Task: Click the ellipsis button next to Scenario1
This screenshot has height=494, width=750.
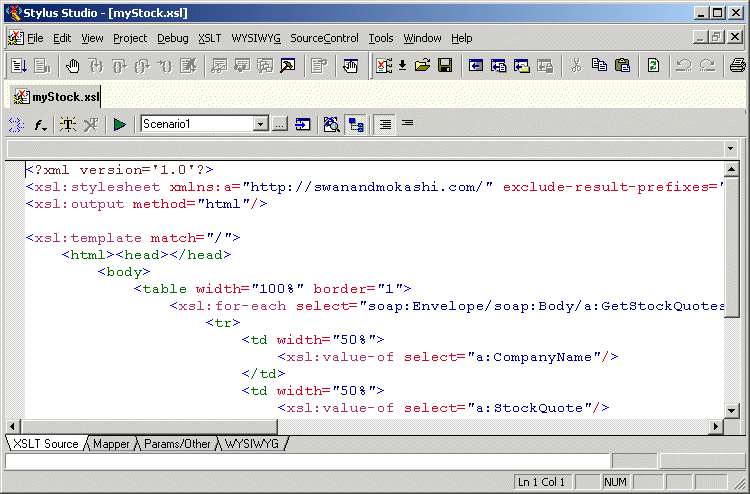Action: [x=279, y=125]
